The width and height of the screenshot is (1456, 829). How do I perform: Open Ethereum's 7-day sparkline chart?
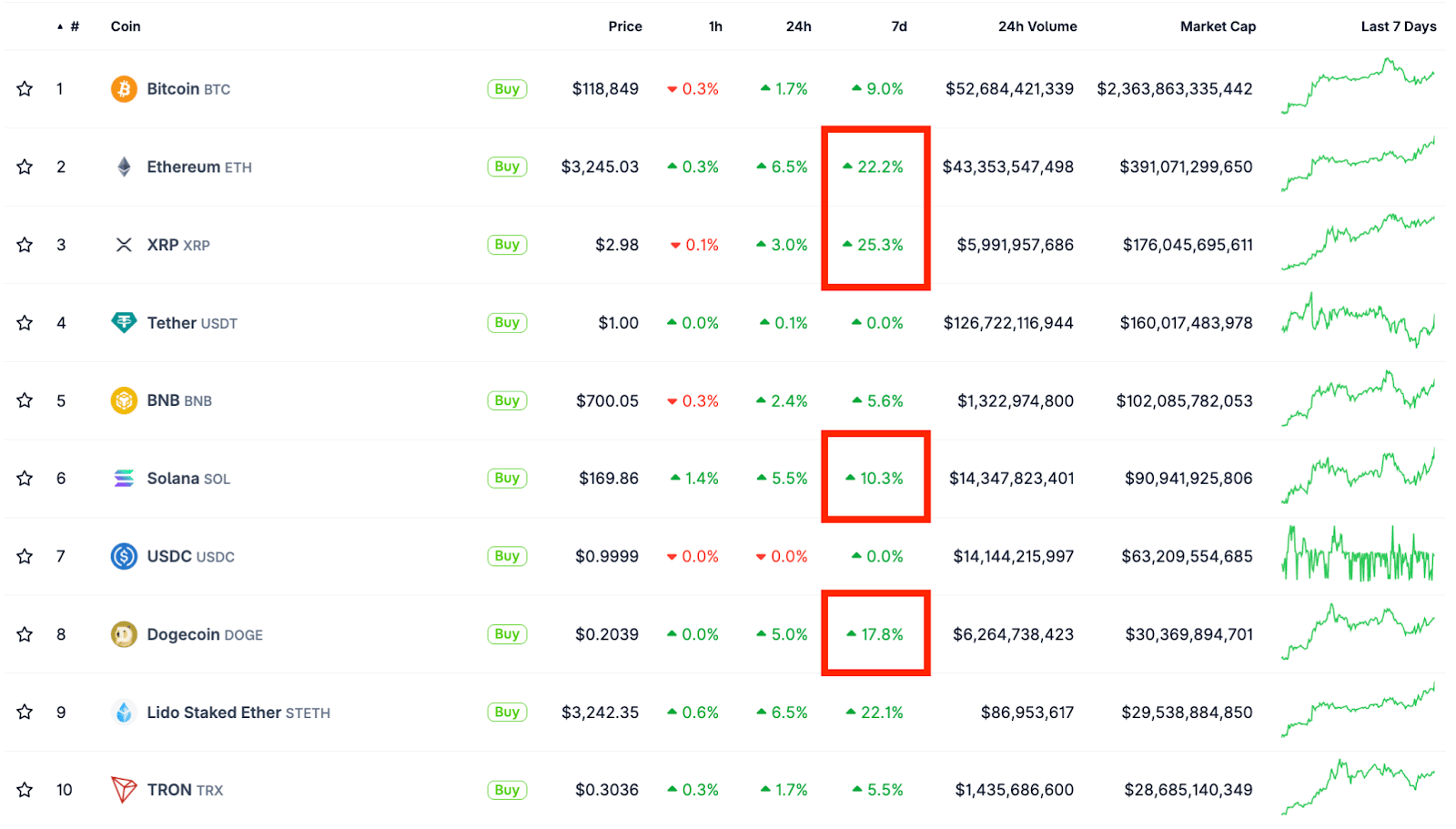[1358, 165]
